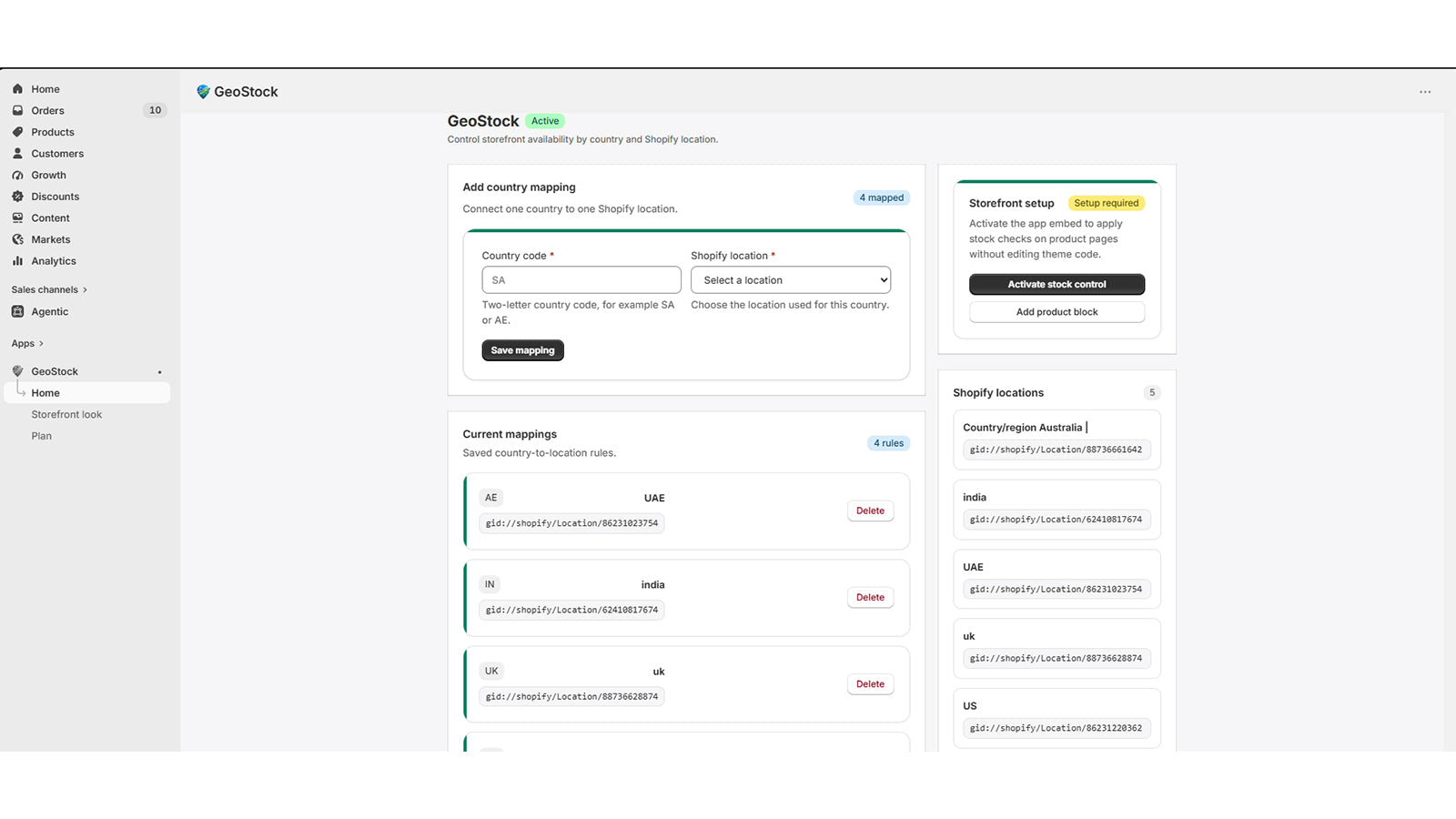Click the IN country code chip

coord(490,584)
